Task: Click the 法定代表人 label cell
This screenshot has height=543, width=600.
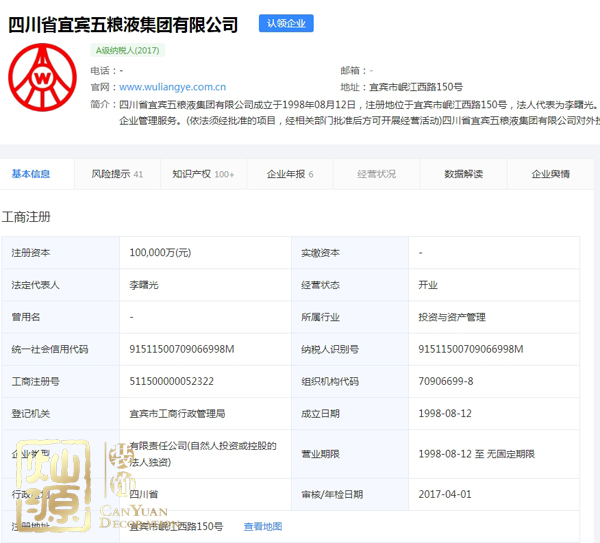Action: tap(60, 285)
